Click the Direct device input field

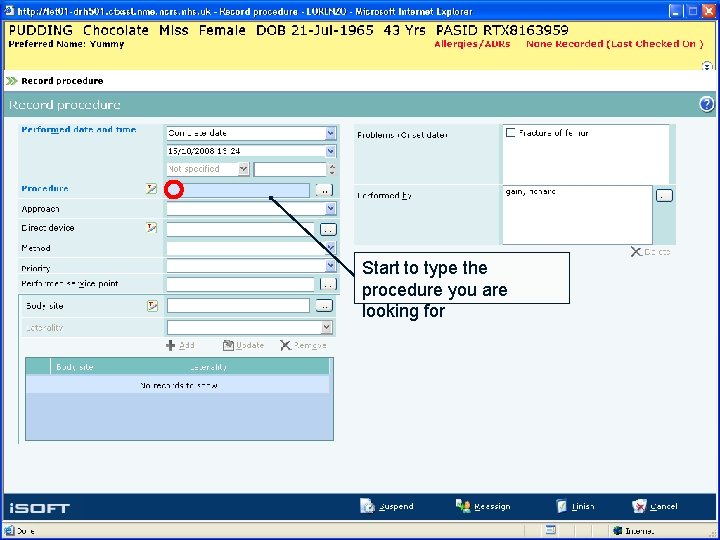pos(240,229)
